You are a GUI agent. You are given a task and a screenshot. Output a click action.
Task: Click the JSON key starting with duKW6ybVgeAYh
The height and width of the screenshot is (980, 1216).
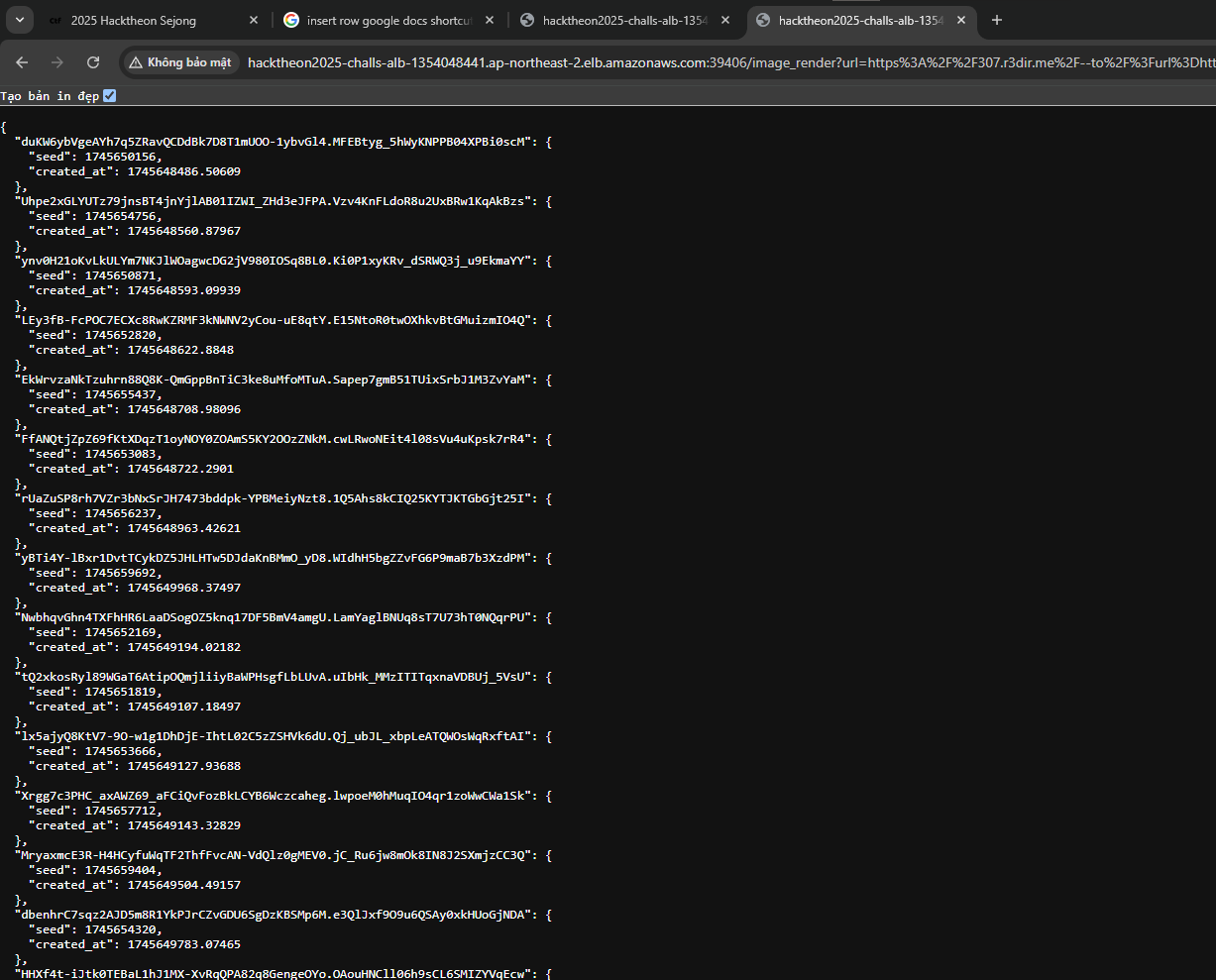click(275, 142)
